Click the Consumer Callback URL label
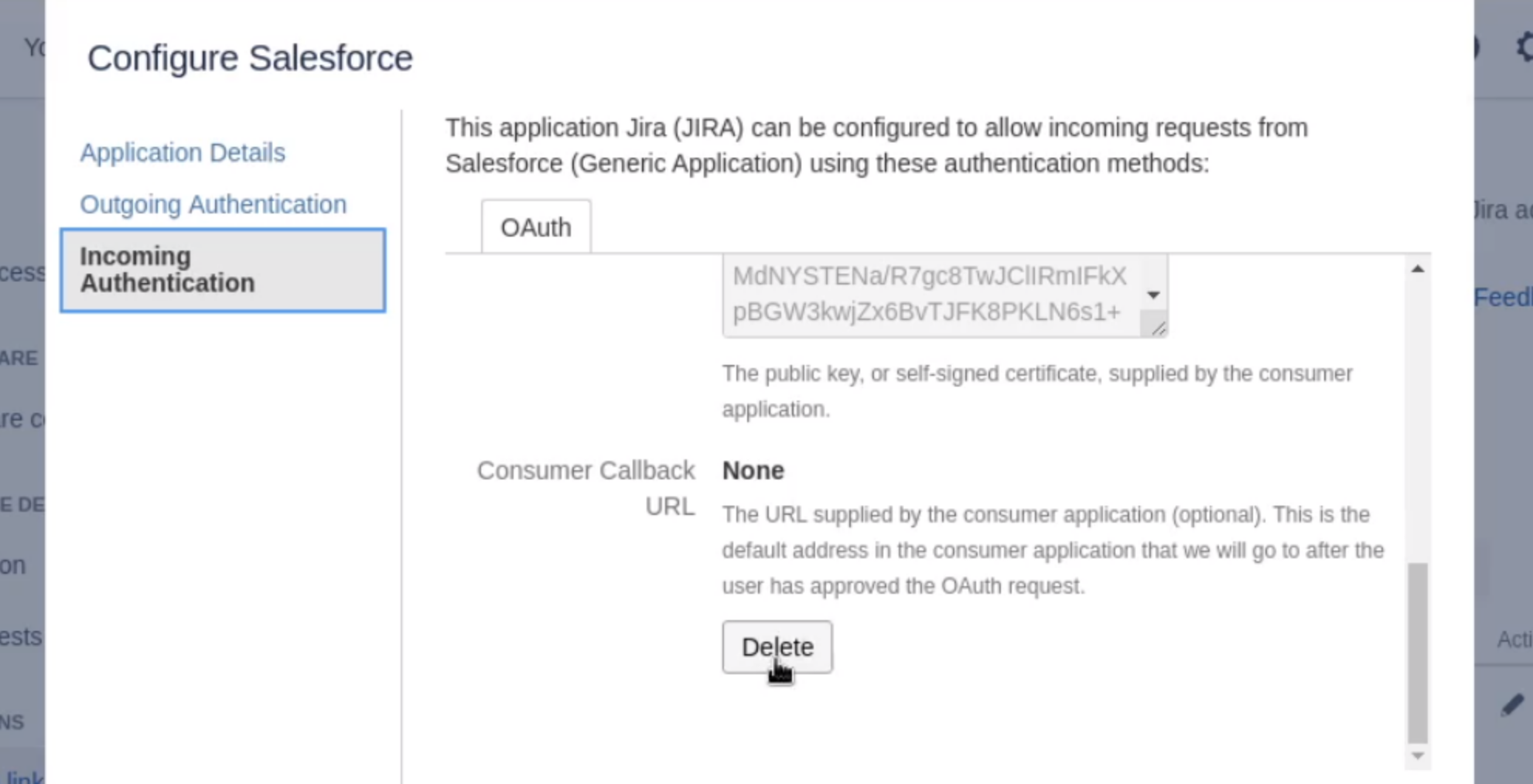The height and width of the screenshot is (784, 1533). (586, 487)
